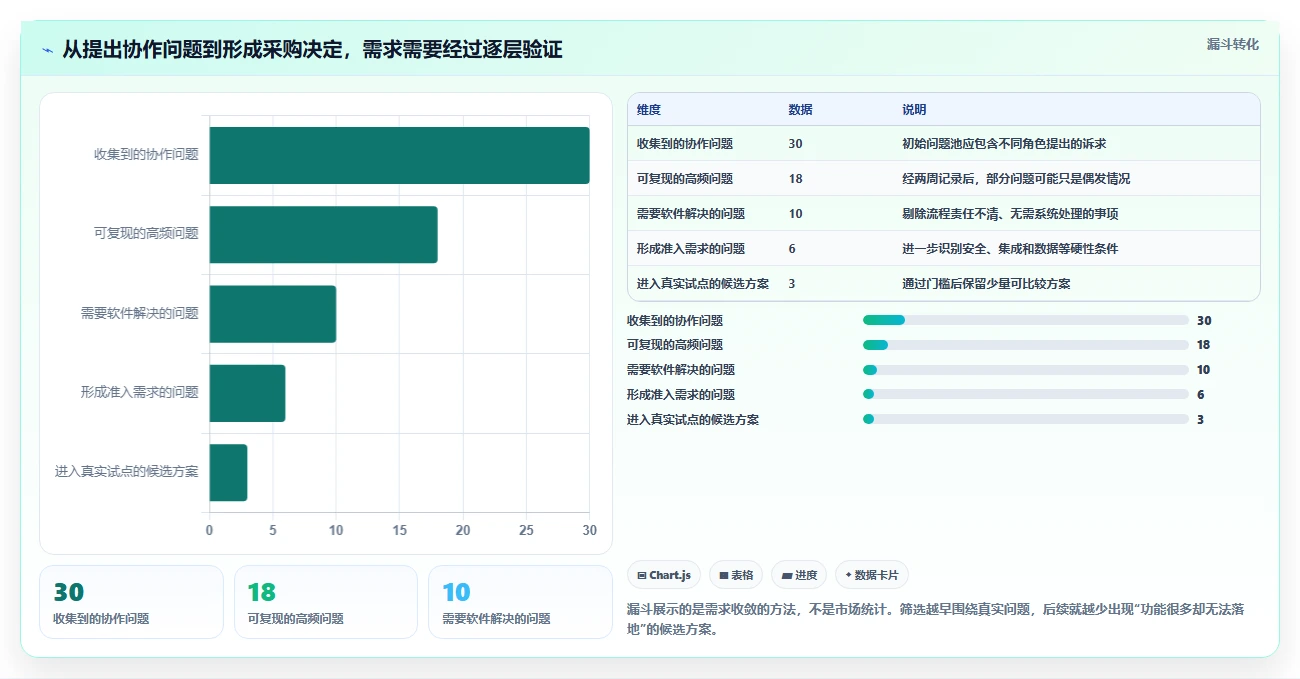Click 形成准入需求的问题 in the table
The image size is (1300, 679).
click(x=691, y=249)
